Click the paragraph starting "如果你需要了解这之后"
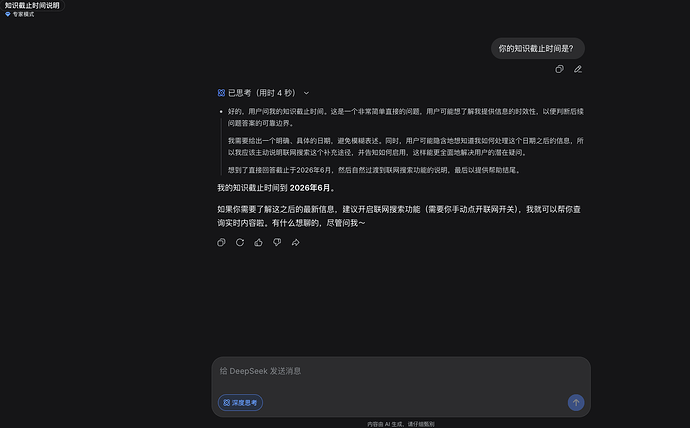The height and width of the screenshot is (428, 690). click(400, 216)
